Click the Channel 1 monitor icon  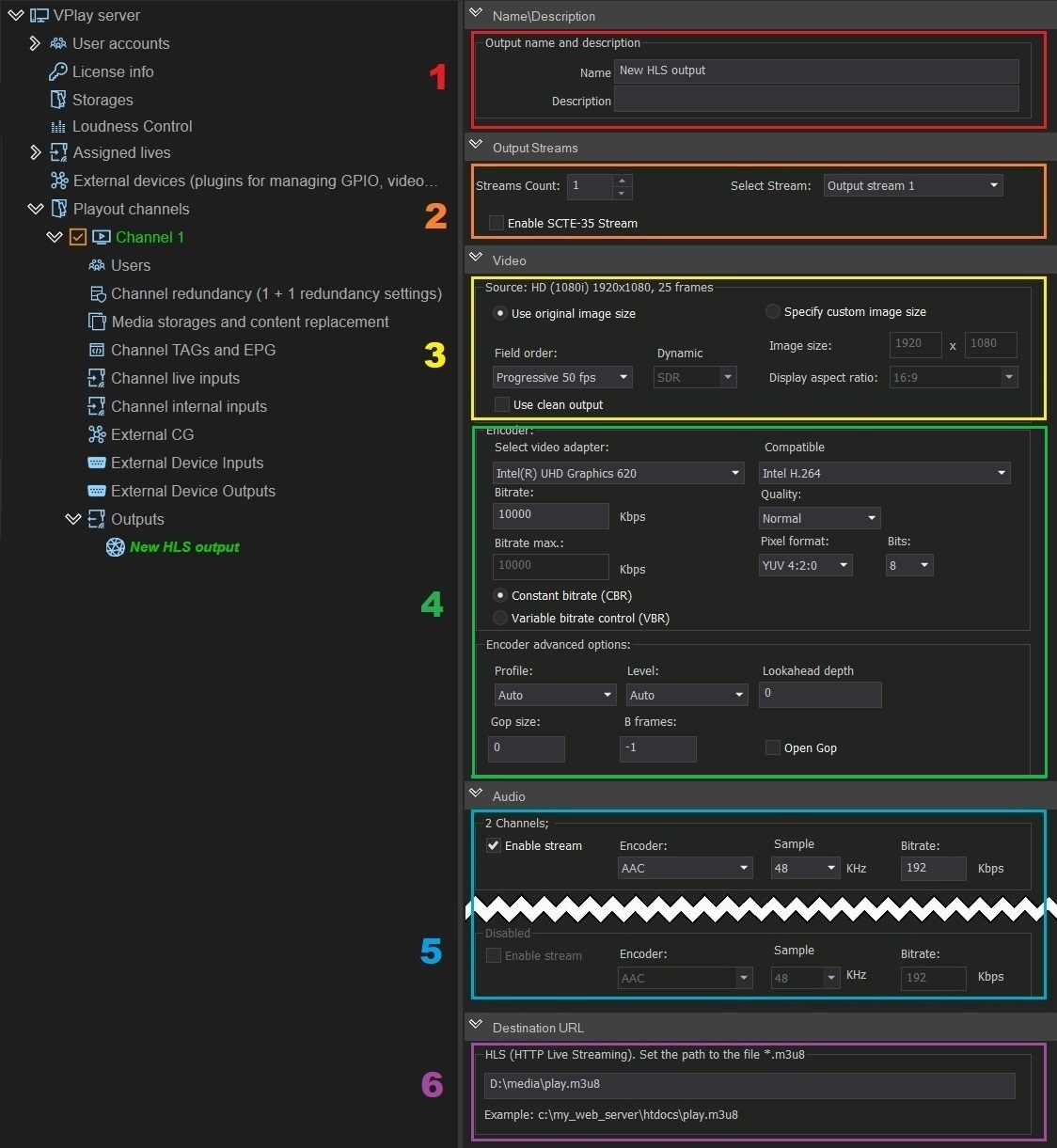tap(102, 237)
